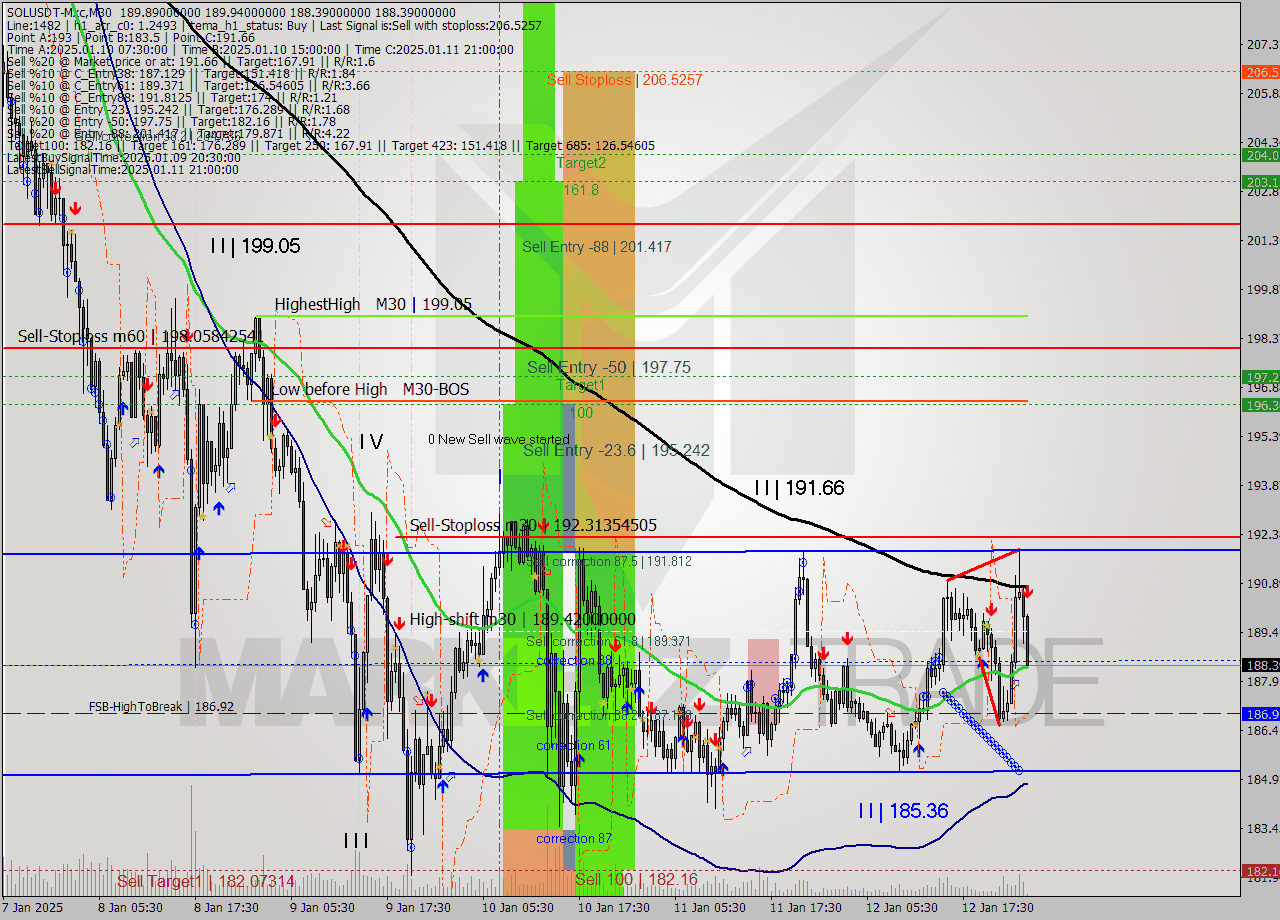
Task: Select the 'LatestSellSignalTime:2025.01.11 21:00:00' line
Action: [x=122, y=169]
